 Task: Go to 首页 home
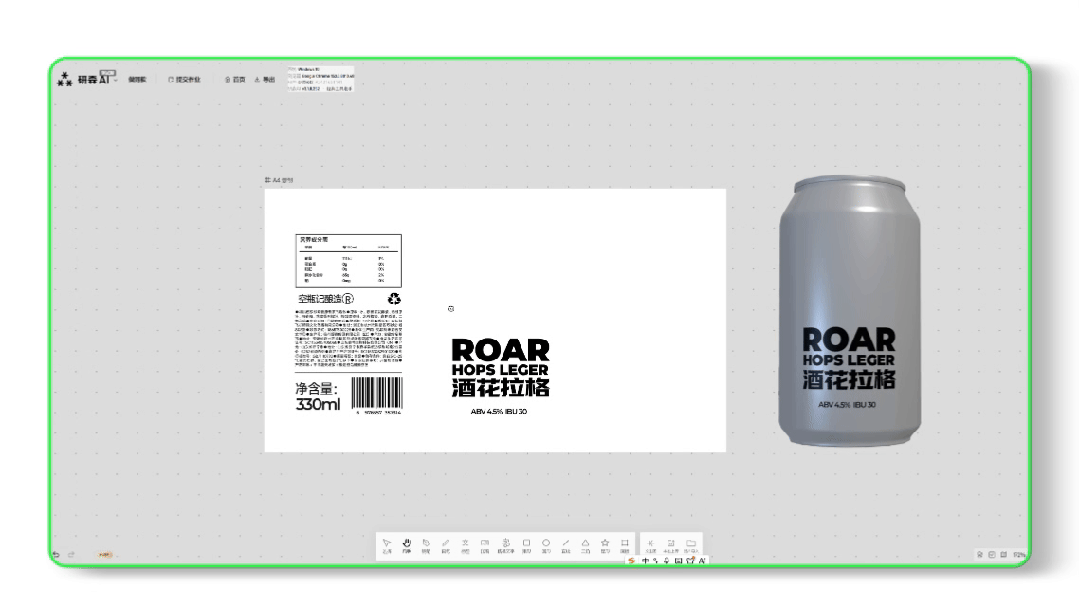(235, 80)
